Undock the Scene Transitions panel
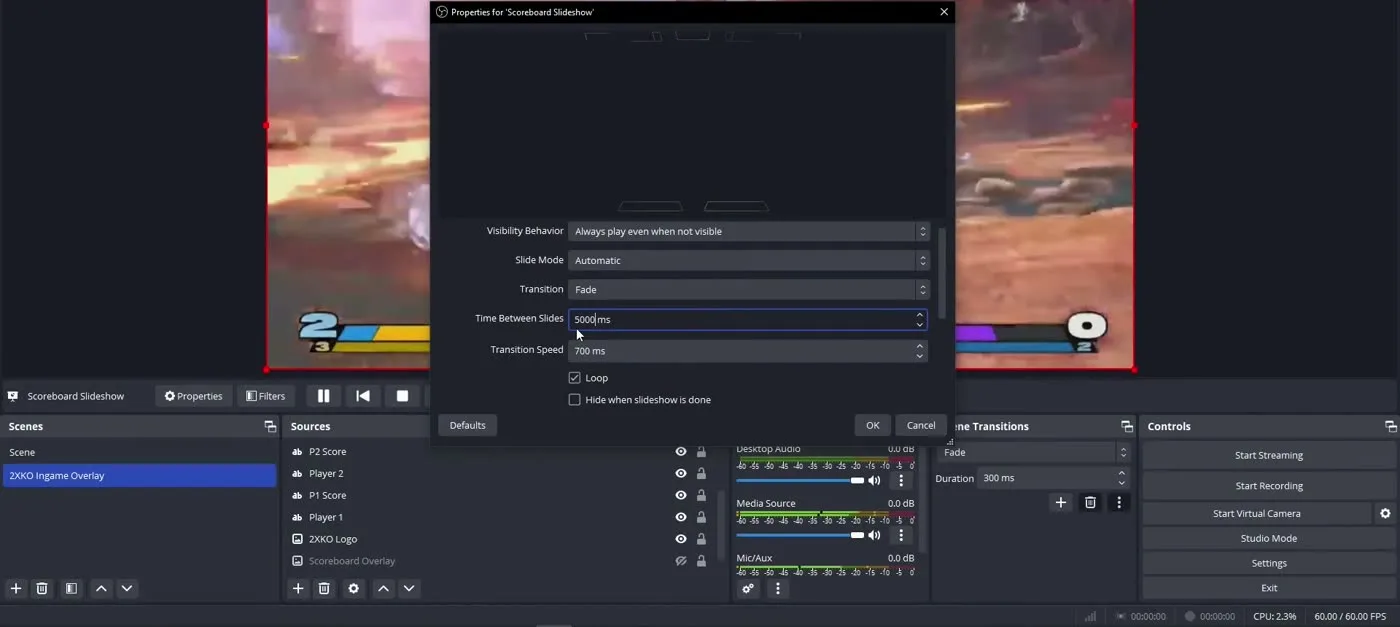The image size is (1400, 627). (x=1127, y=426)
